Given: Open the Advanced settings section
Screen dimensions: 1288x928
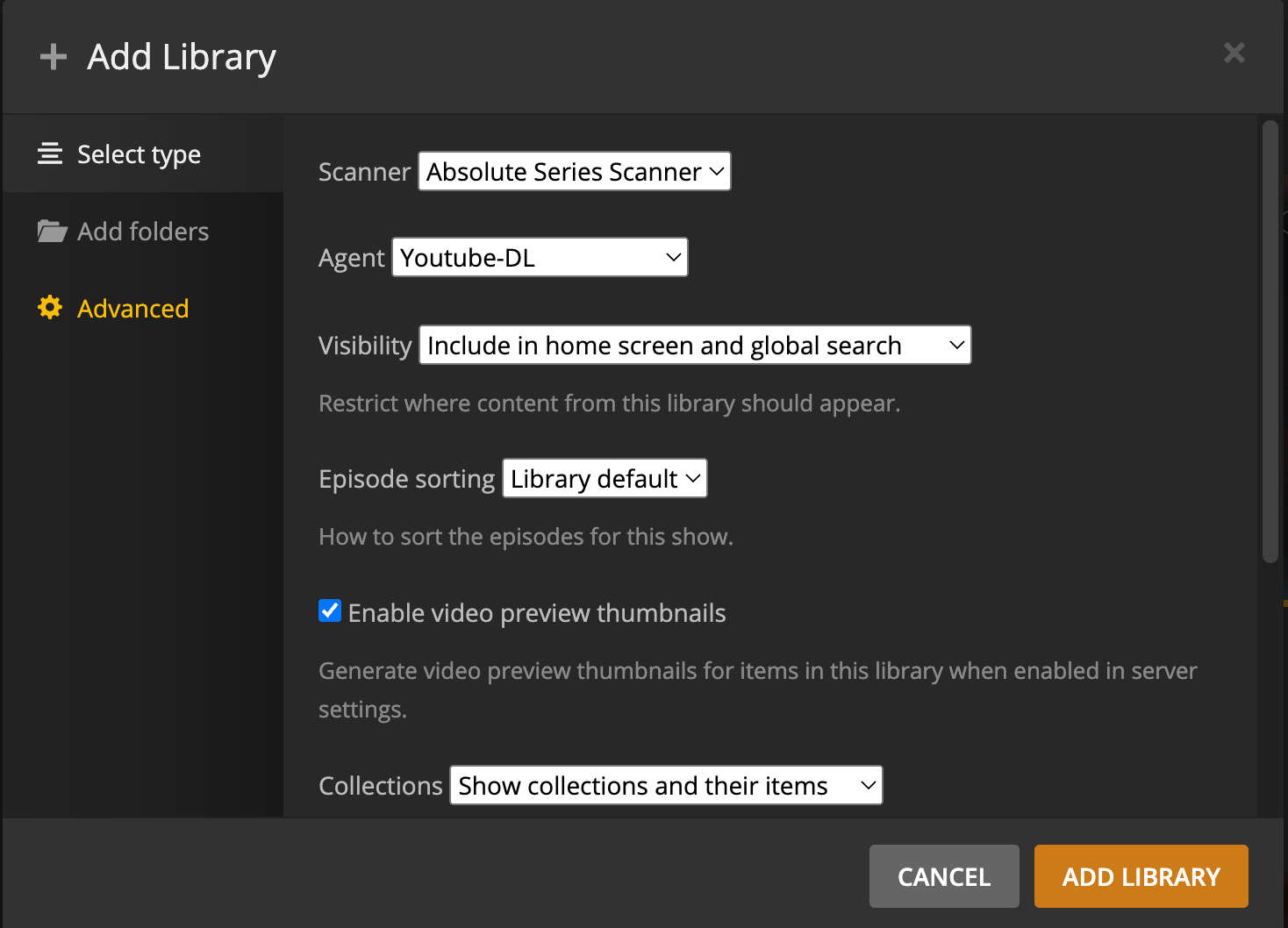Looking at the screenshot, I should (x=132, y=308).
